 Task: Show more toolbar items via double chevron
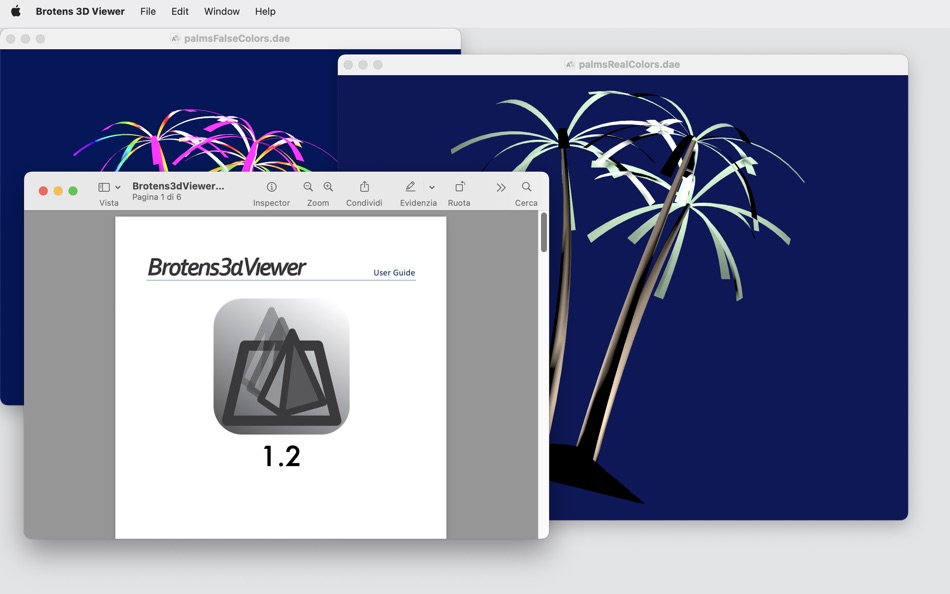click(500, 187)
